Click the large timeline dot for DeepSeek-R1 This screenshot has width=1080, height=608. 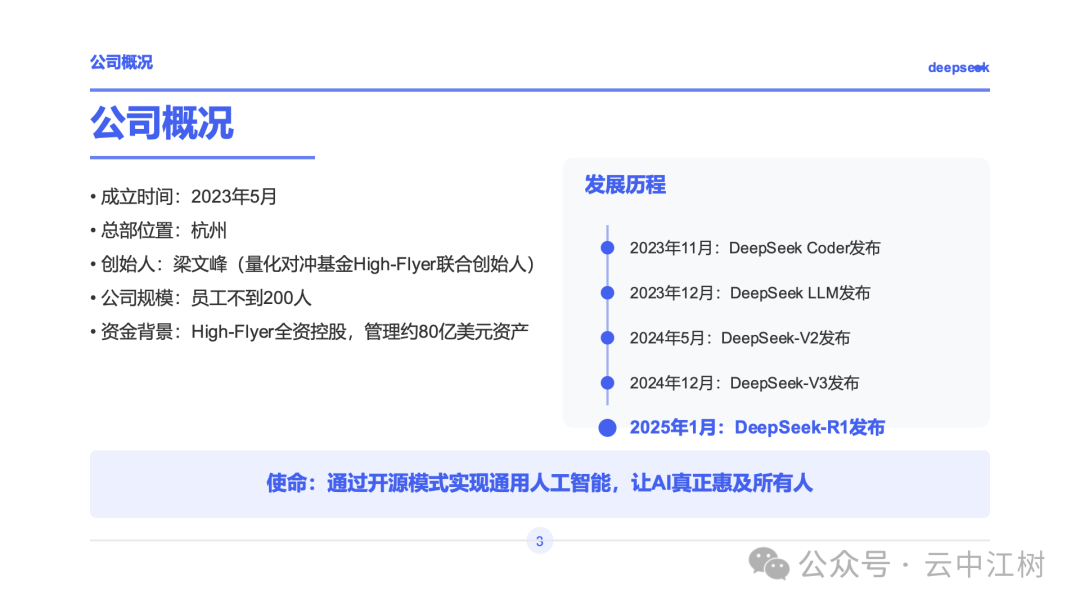[608, 428]
